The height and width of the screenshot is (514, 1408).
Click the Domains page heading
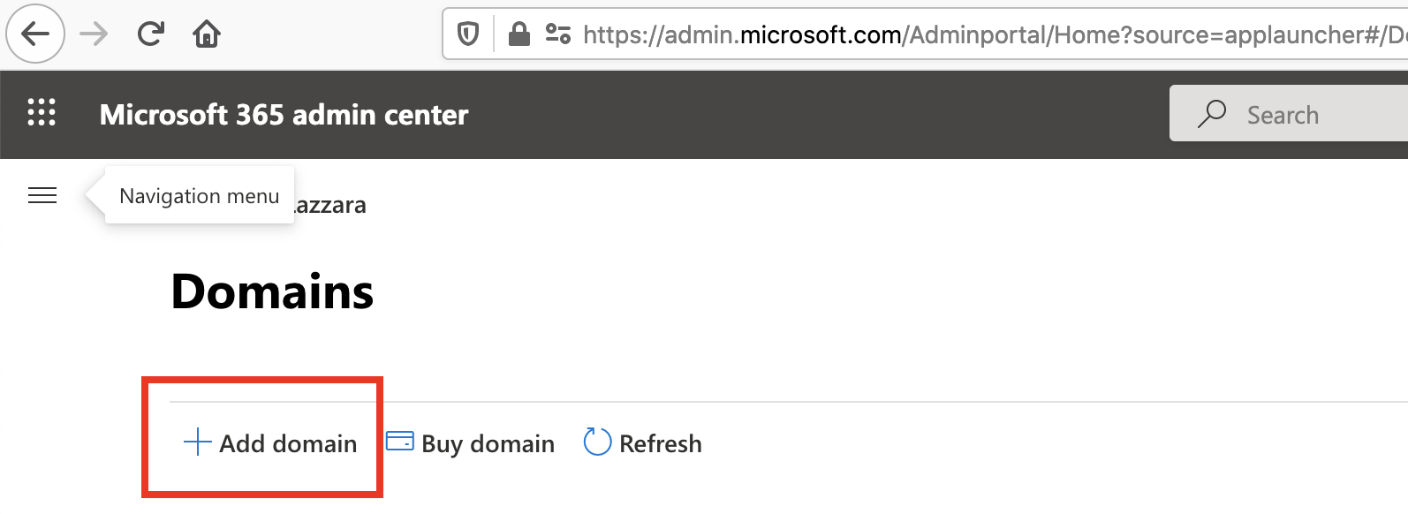coord(272,292)
